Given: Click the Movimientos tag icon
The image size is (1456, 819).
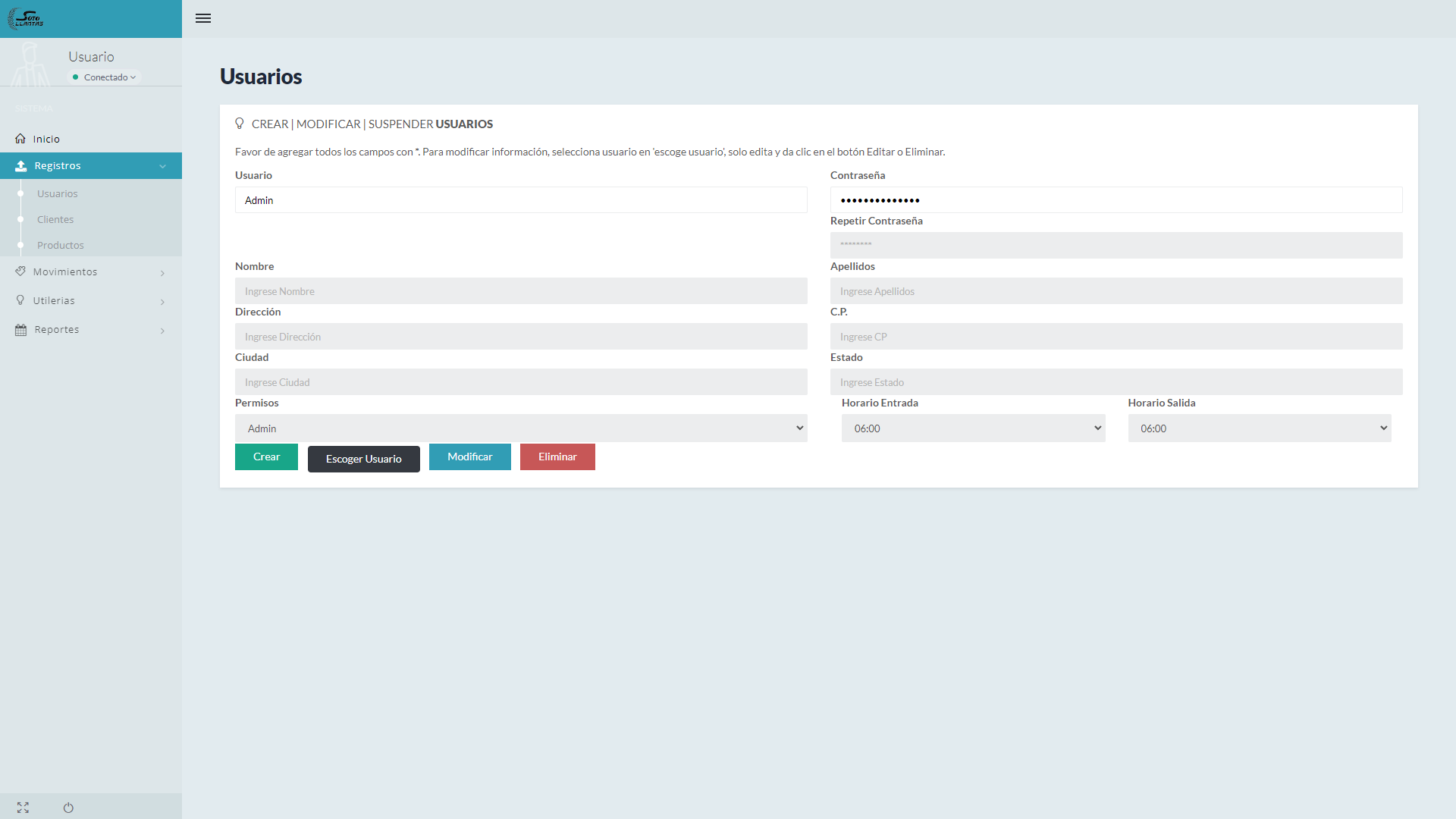Looking at the screenshot, I should pos(20,271).
